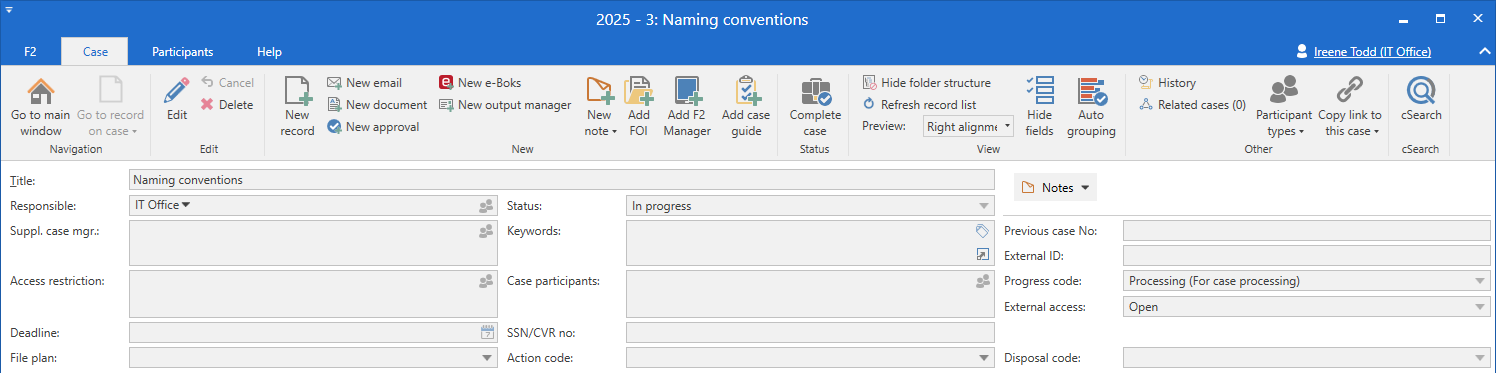This screenshot has height=373, width=1496.
Task: Switch to the Case tab
Action: 95,52
